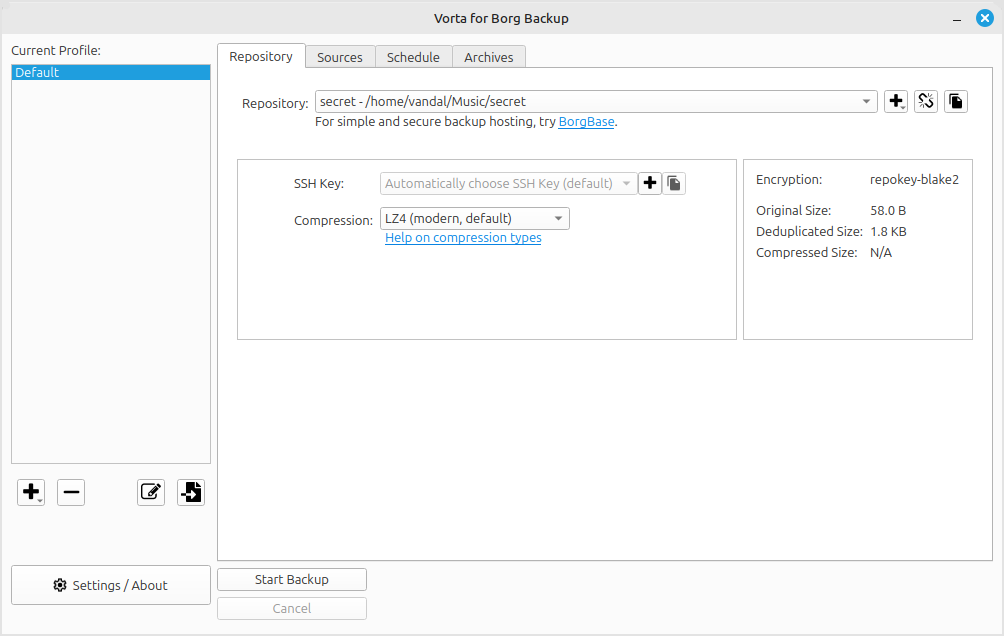Select the Default profile in list

110,73
